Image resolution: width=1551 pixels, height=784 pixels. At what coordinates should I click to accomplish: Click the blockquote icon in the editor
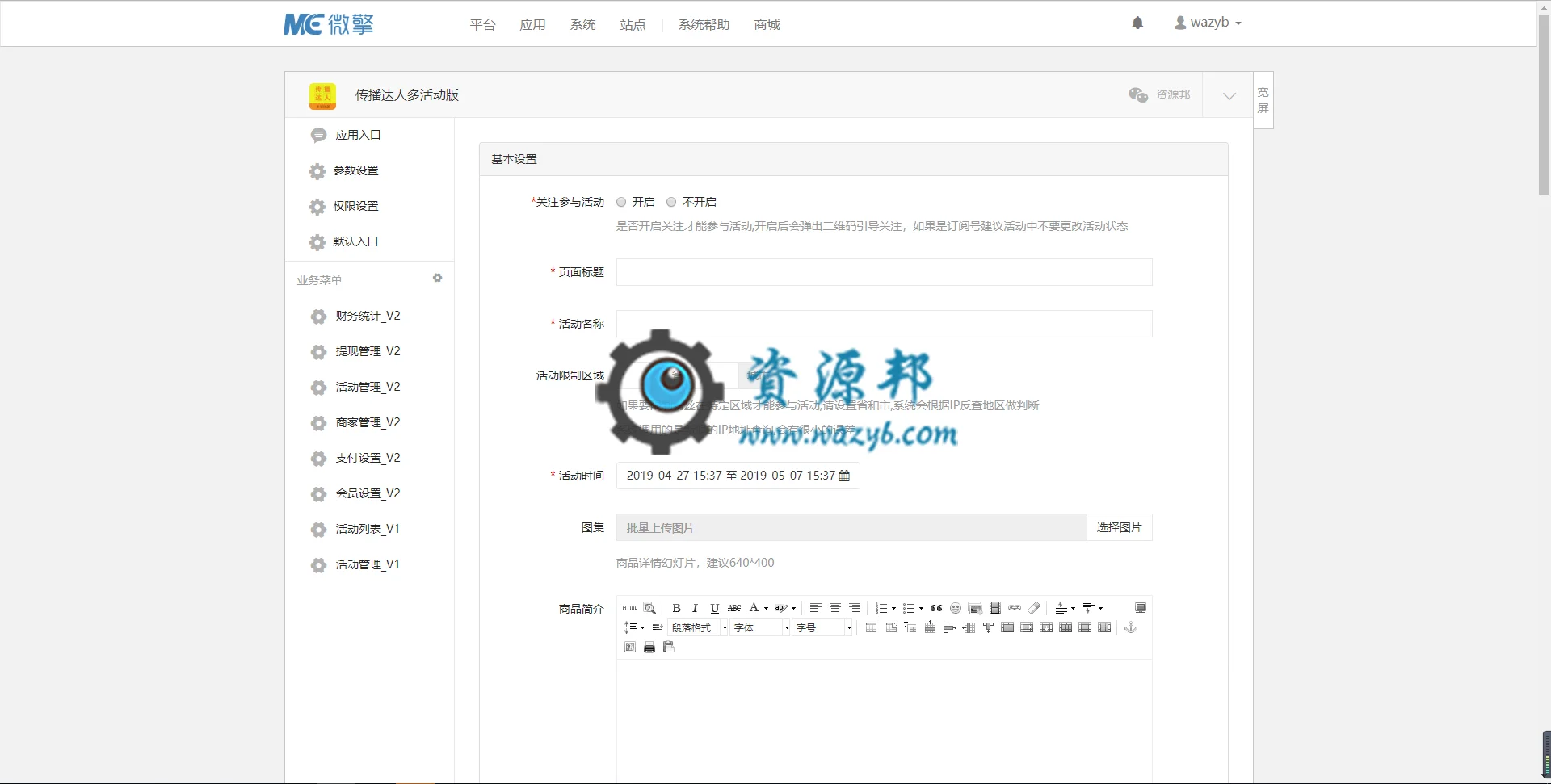(936, 608)
